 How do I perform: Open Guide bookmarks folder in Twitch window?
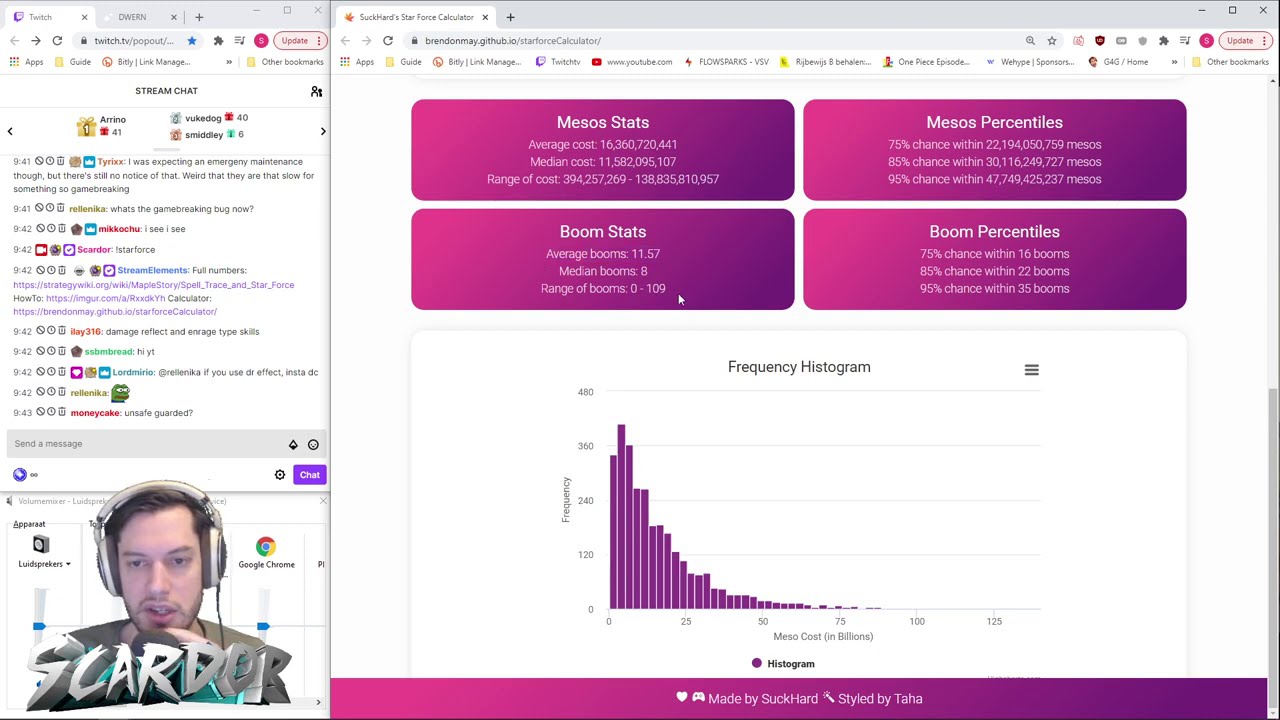72,62
